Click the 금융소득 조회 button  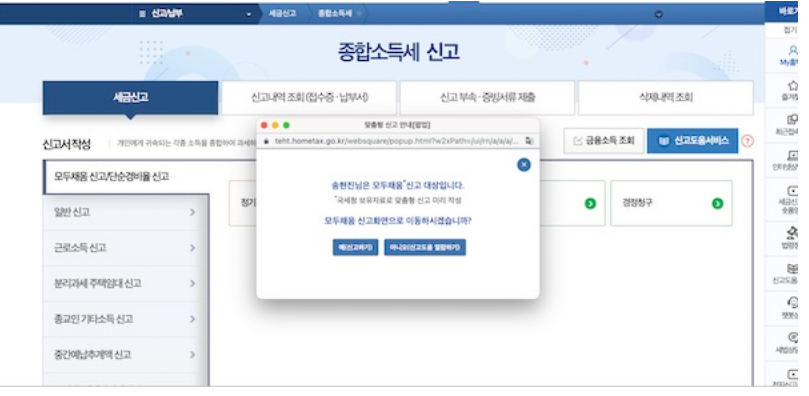click(604, 141)
